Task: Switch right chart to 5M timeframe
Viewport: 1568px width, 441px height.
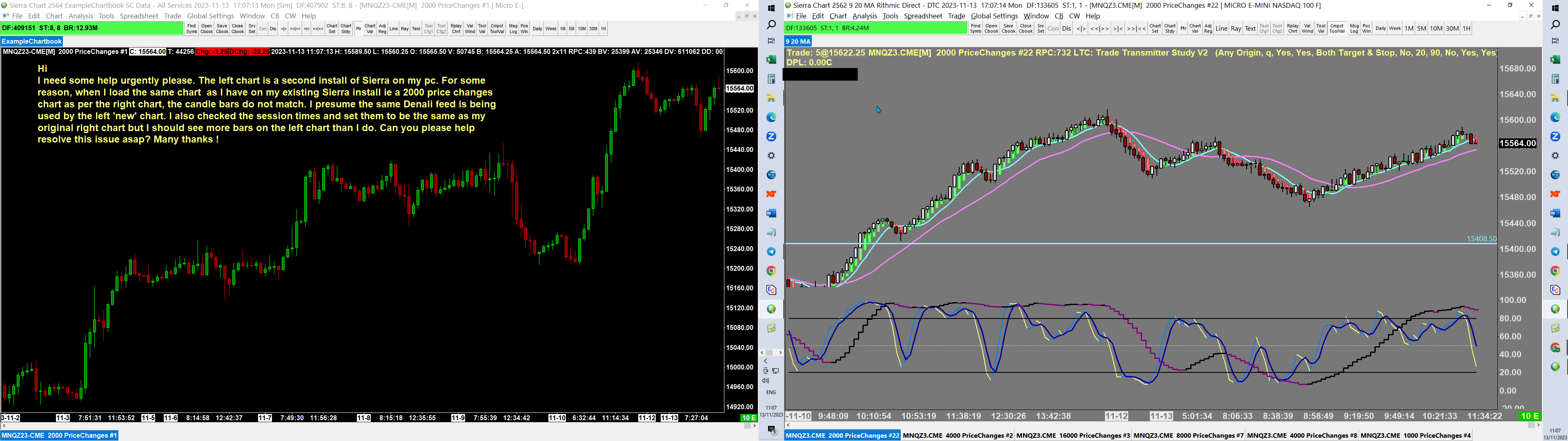Action: pos(1421,29)
